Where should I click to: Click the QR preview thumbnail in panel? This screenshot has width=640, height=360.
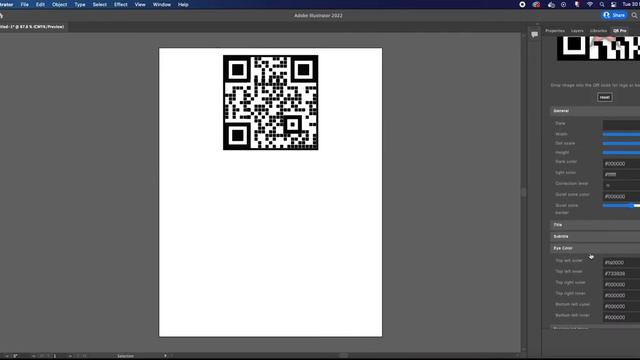pos(598,48)
